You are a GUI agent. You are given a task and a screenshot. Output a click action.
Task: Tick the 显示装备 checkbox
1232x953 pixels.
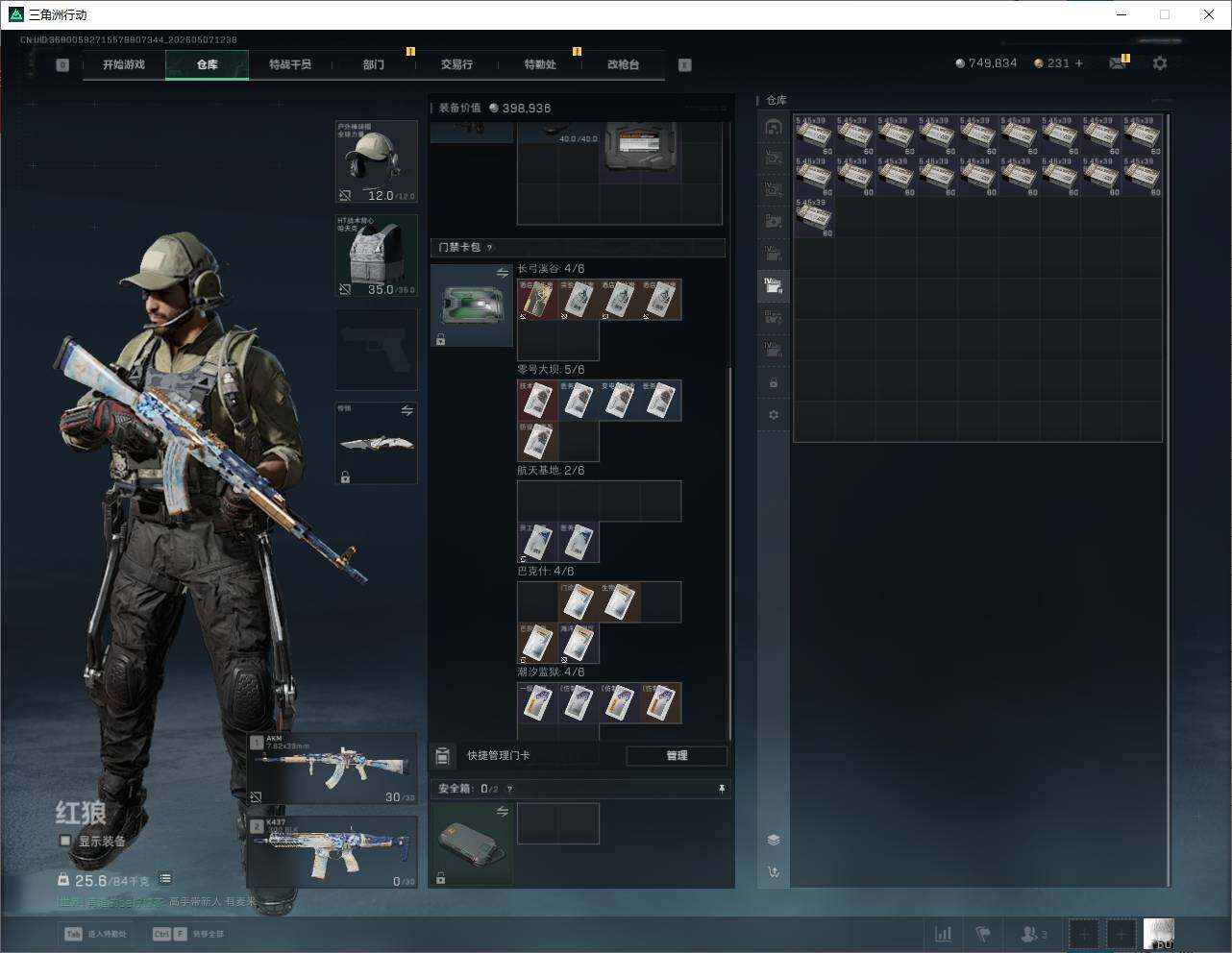coord(65,841)
